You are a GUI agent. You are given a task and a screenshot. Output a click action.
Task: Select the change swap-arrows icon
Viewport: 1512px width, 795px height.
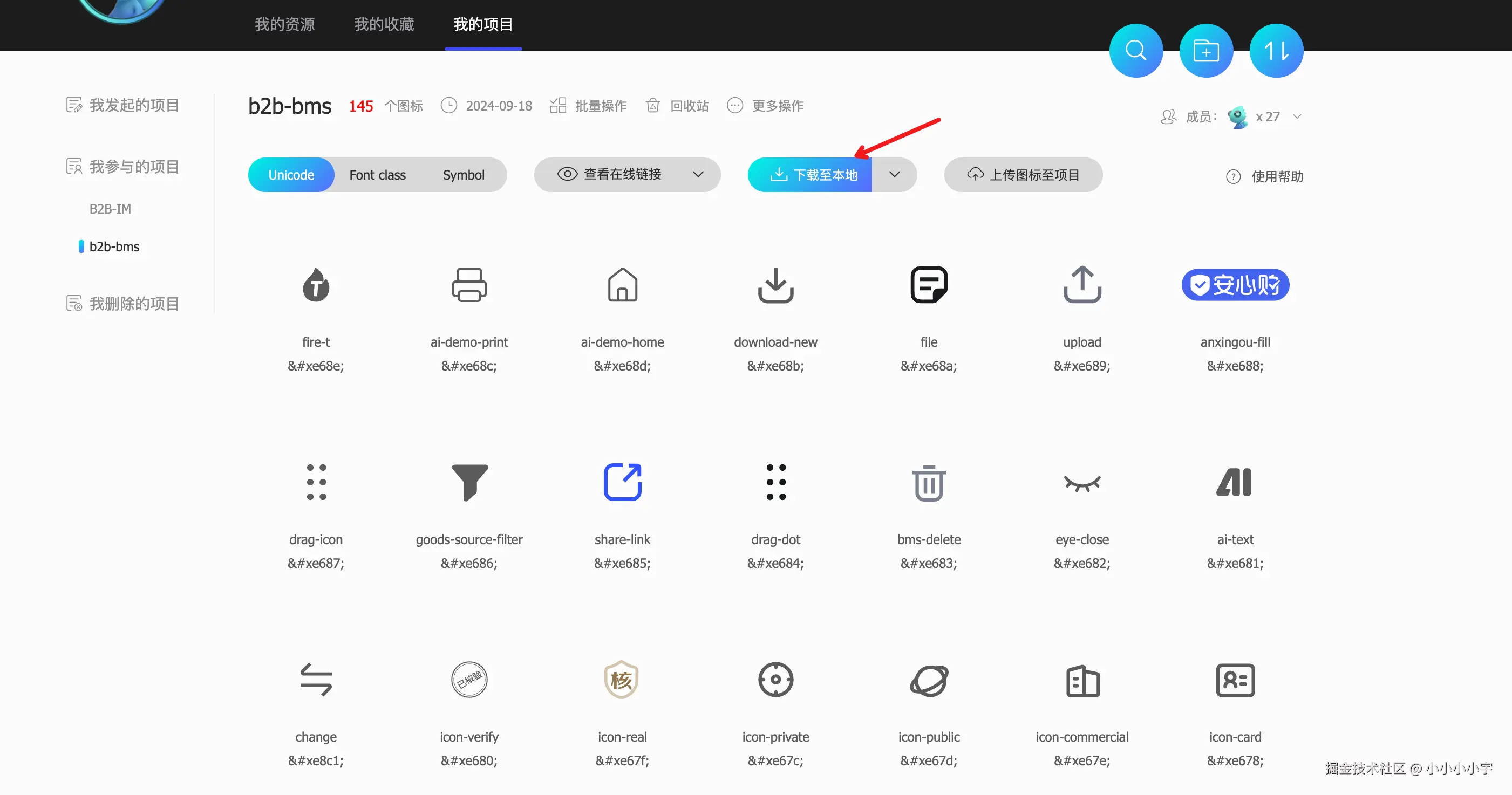[x=316, y=680]
